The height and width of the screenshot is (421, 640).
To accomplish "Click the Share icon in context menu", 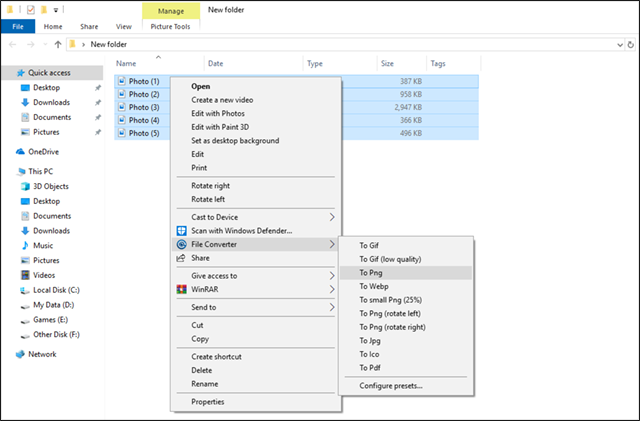I will [180, 257].
